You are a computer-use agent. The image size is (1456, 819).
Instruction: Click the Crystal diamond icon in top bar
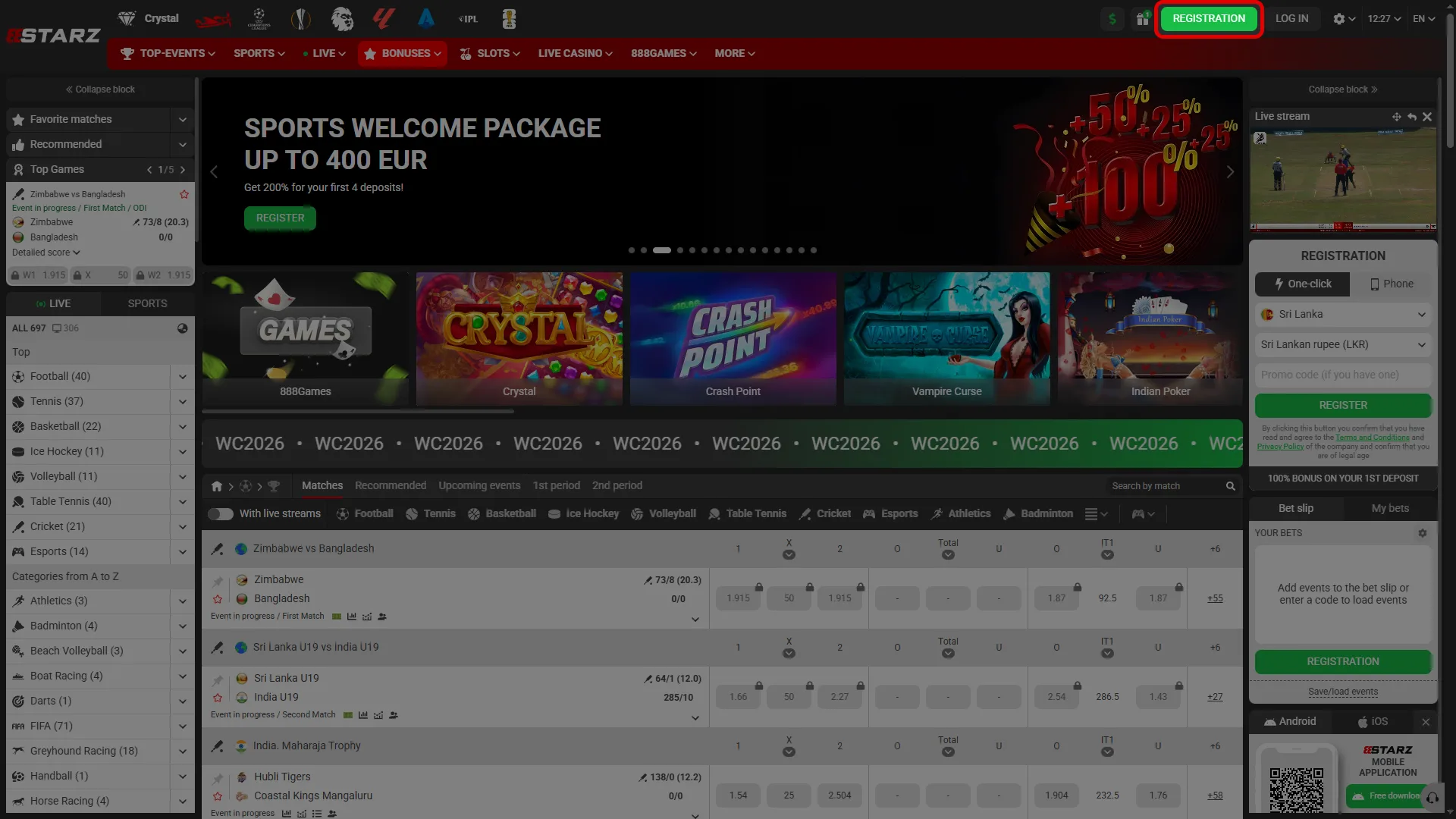point(127,18)
